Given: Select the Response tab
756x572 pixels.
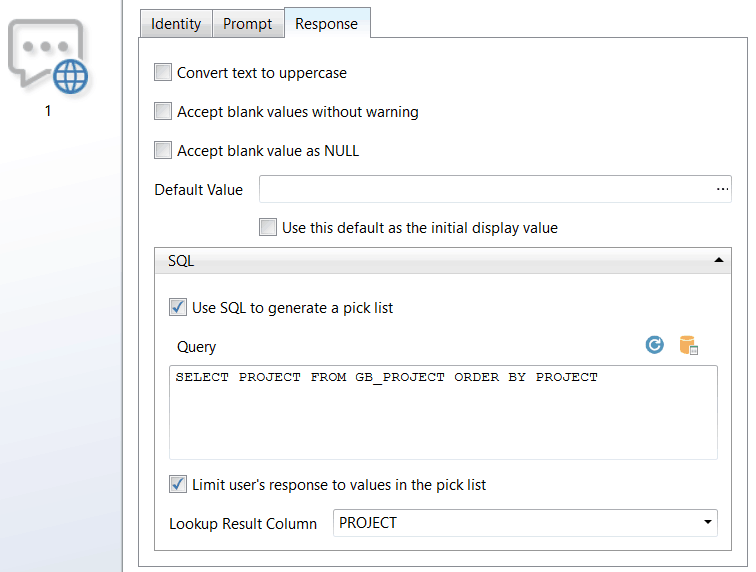Looking at the screenshot, I should [326, 24].
